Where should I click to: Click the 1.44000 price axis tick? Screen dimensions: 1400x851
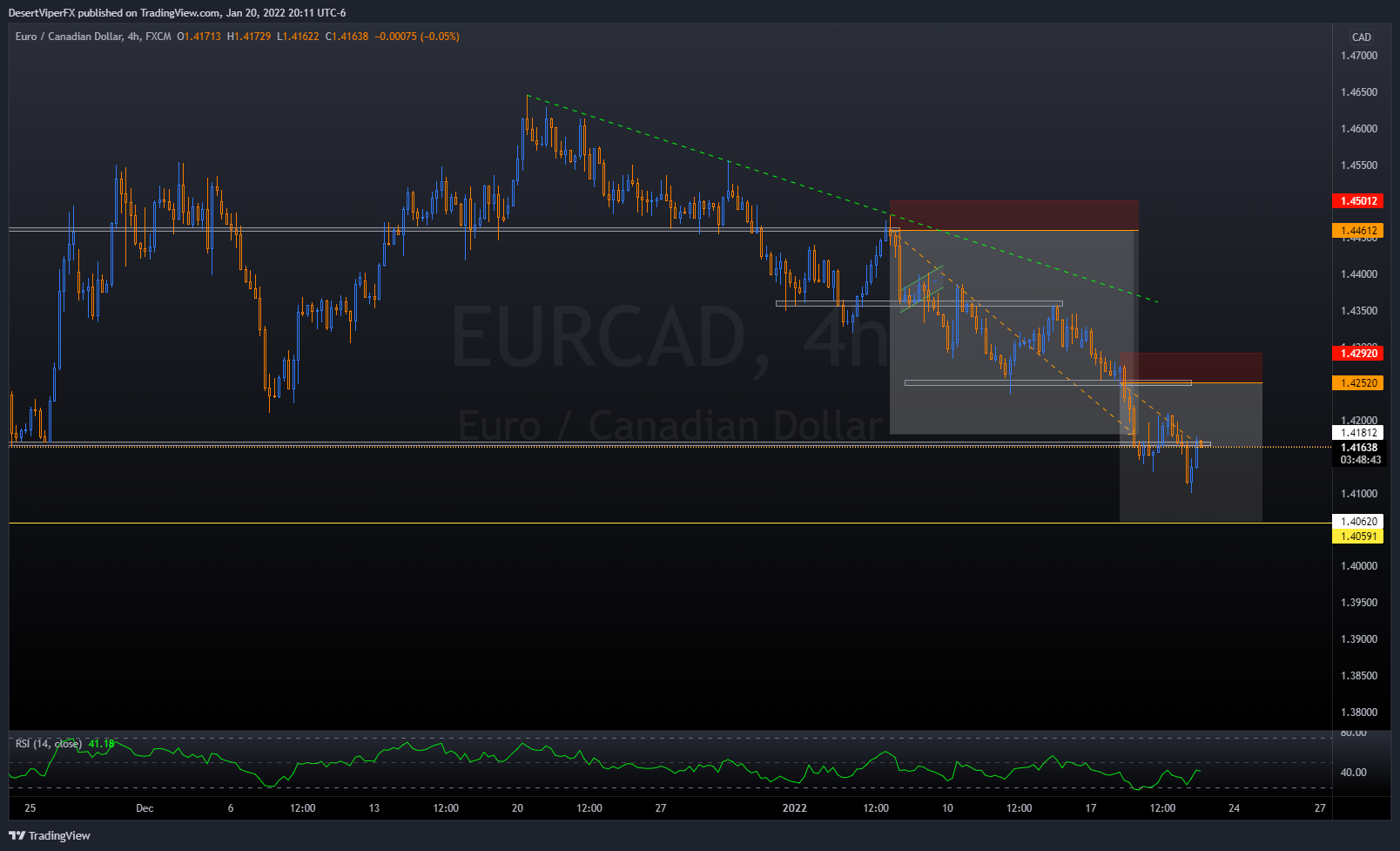click(x=1359, y=274)
